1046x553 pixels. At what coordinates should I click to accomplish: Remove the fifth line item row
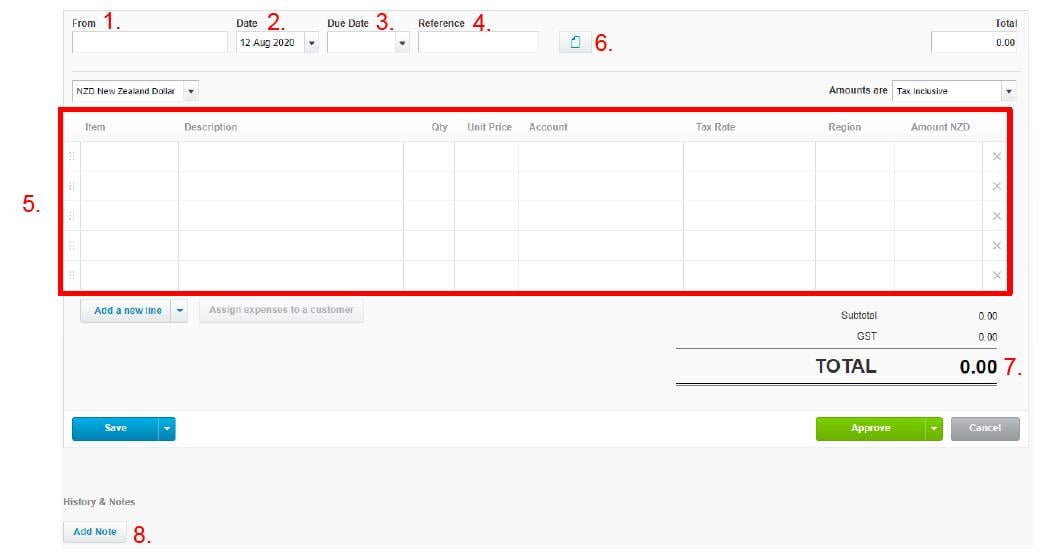[996, 276]
